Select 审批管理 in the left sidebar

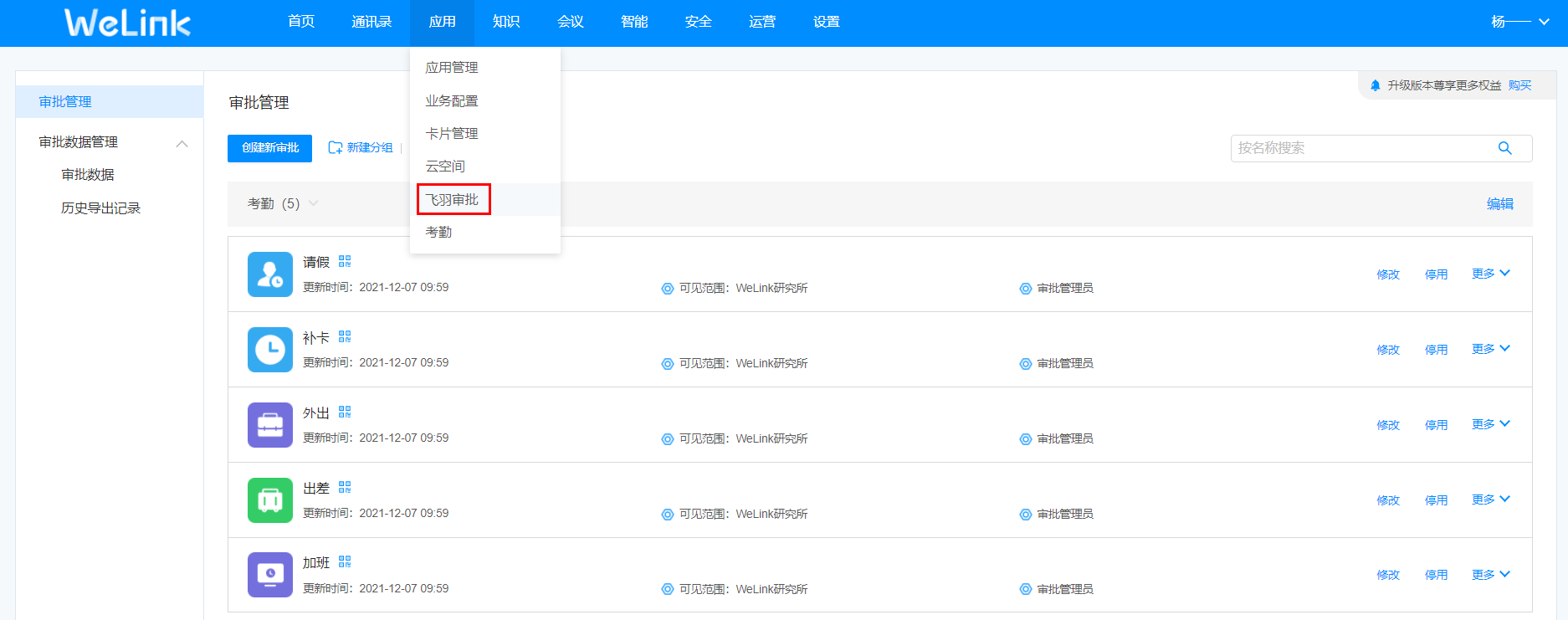pos(110,101)
